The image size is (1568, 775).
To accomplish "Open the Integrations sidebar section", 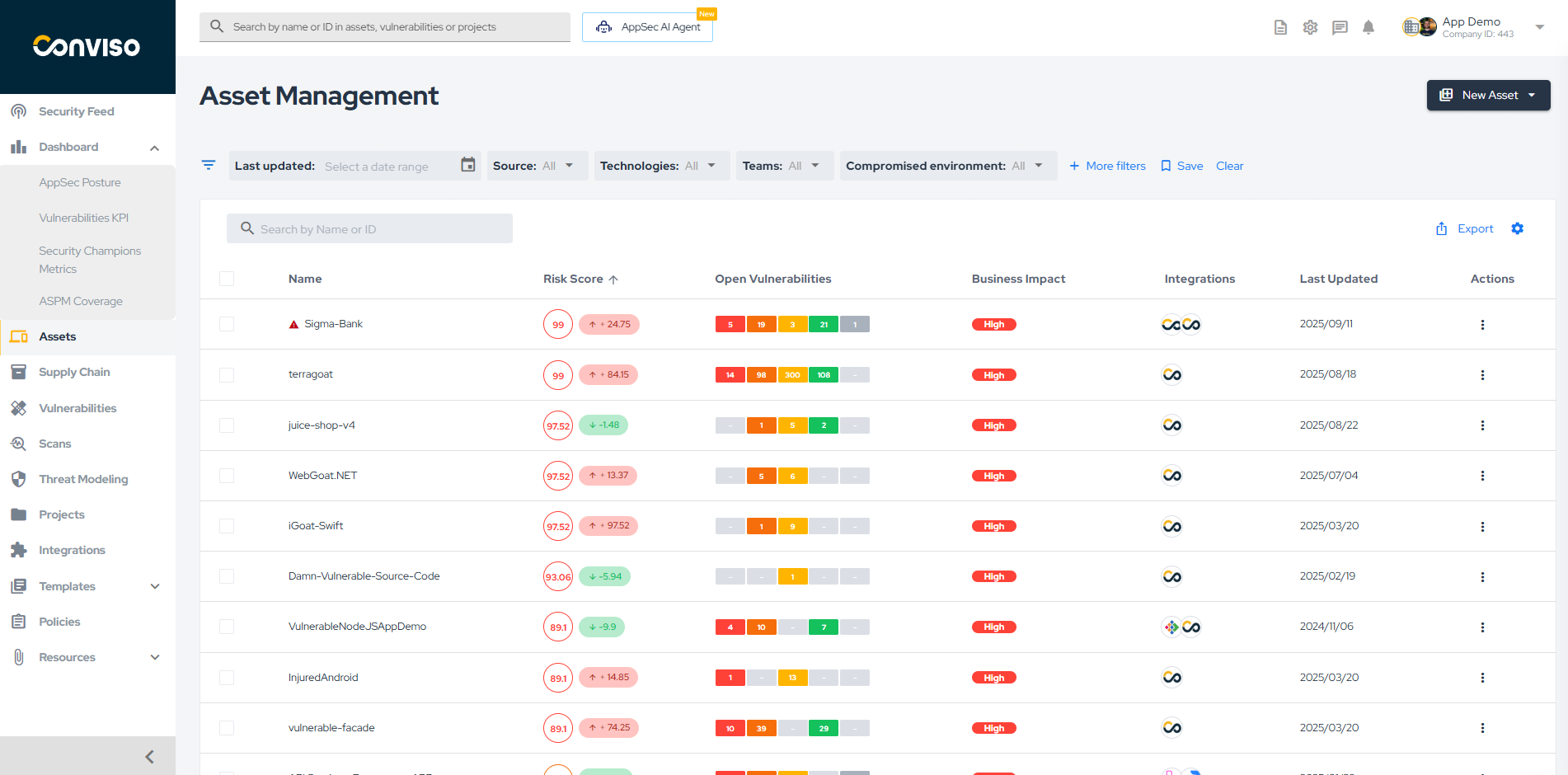I will [72, 550].
